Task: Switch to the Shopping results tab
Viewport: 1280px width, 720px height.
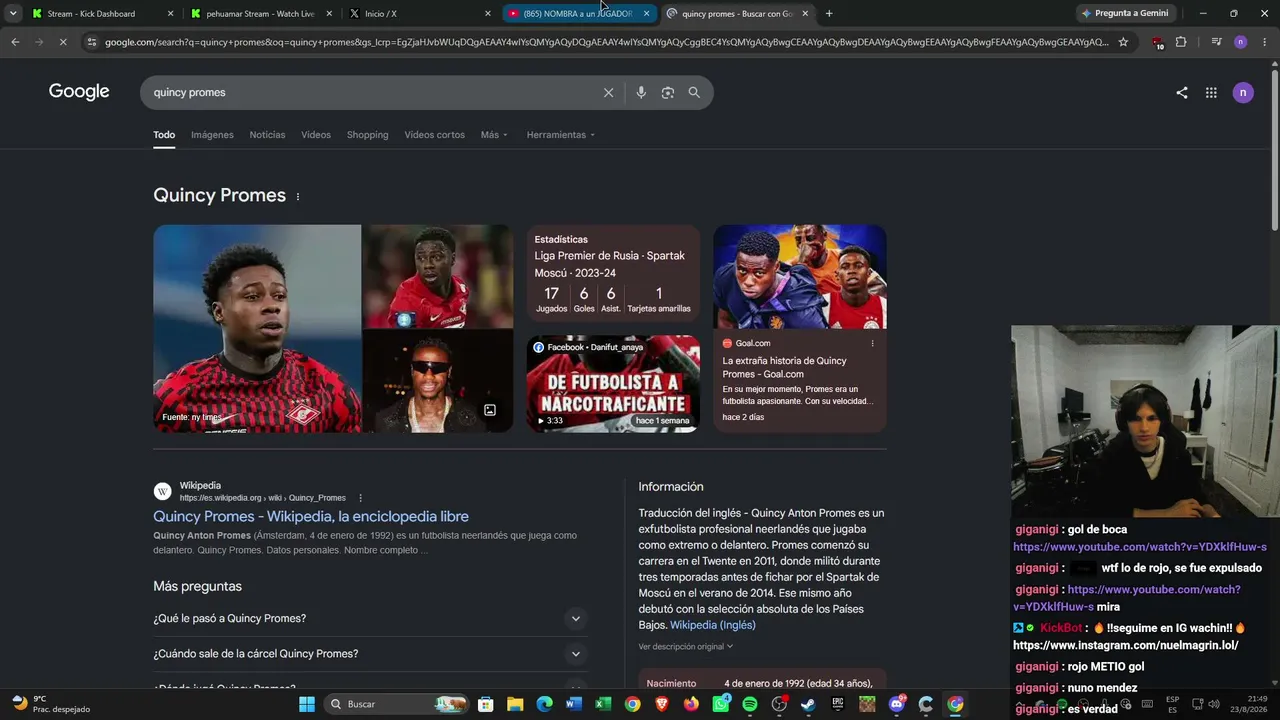Action: [367, 135]
